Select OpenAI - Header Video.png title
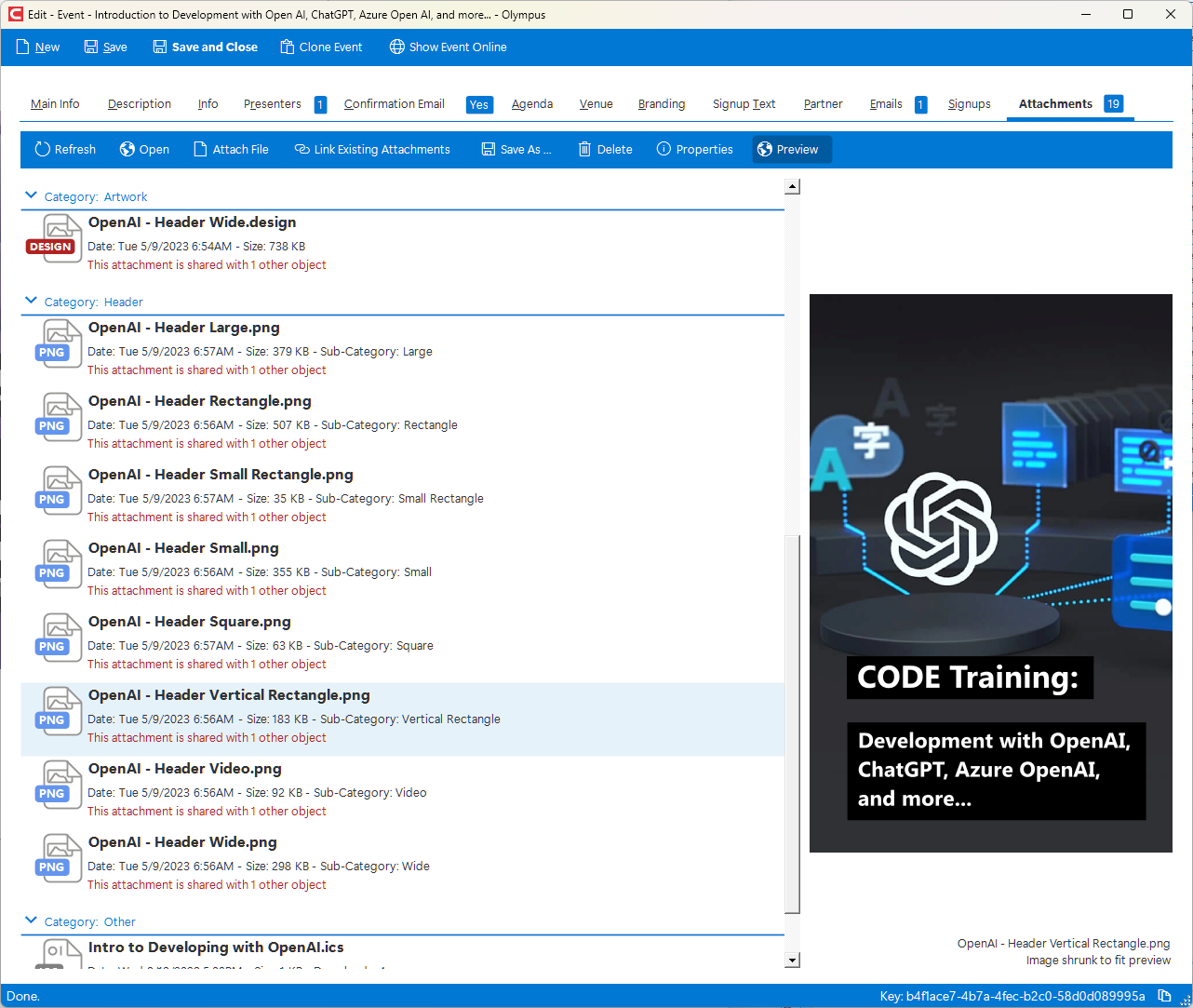The width and height of the screenshot is (1193, 1008). pyautogui.click(x=185, y=769)
